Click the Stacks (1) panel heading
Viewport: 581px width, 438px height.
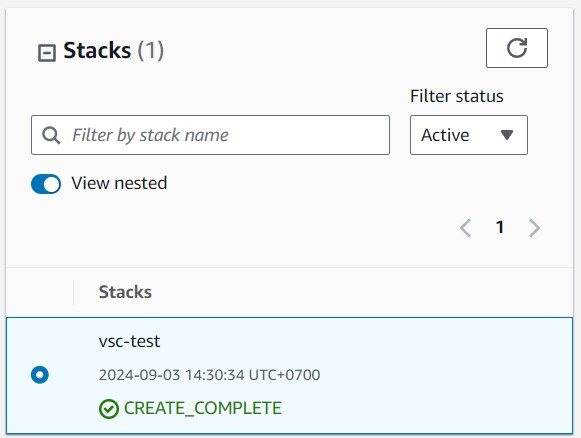113,50
